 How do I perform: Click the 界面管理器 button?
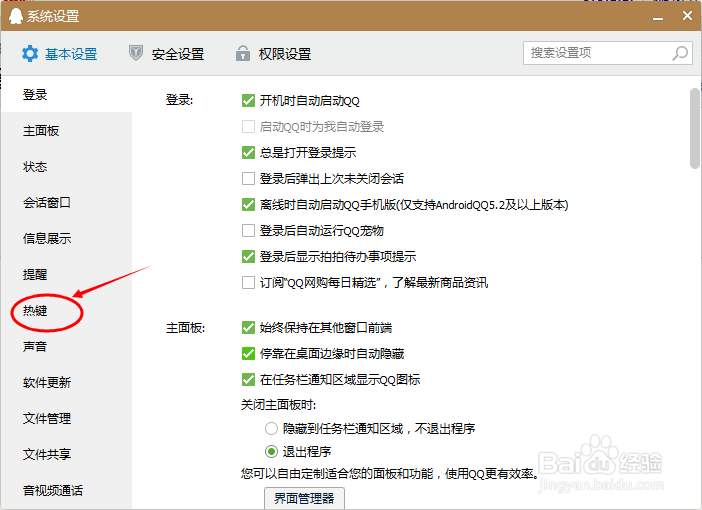click(x=304, y=498)
